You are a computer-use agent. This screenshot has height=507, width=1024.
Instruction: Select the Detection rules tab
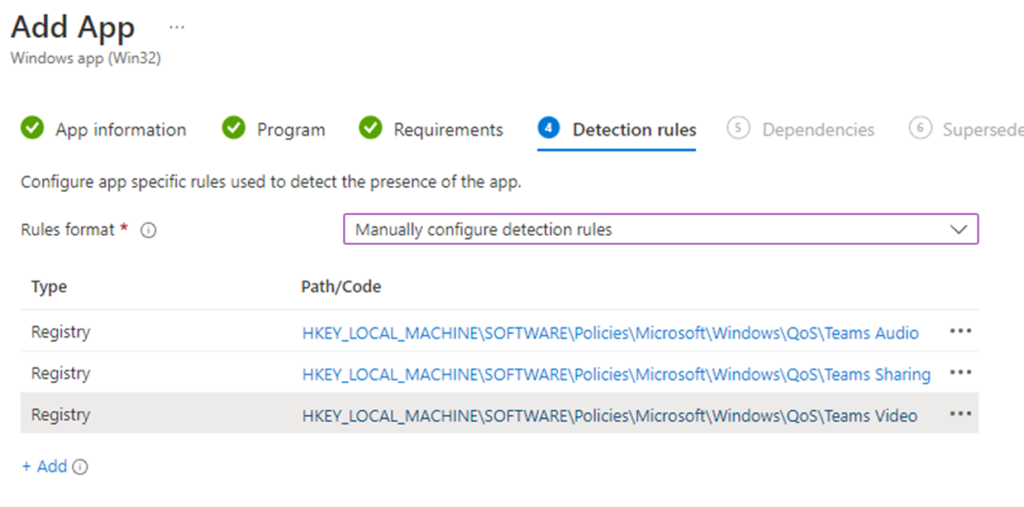(x=633, y=130)
